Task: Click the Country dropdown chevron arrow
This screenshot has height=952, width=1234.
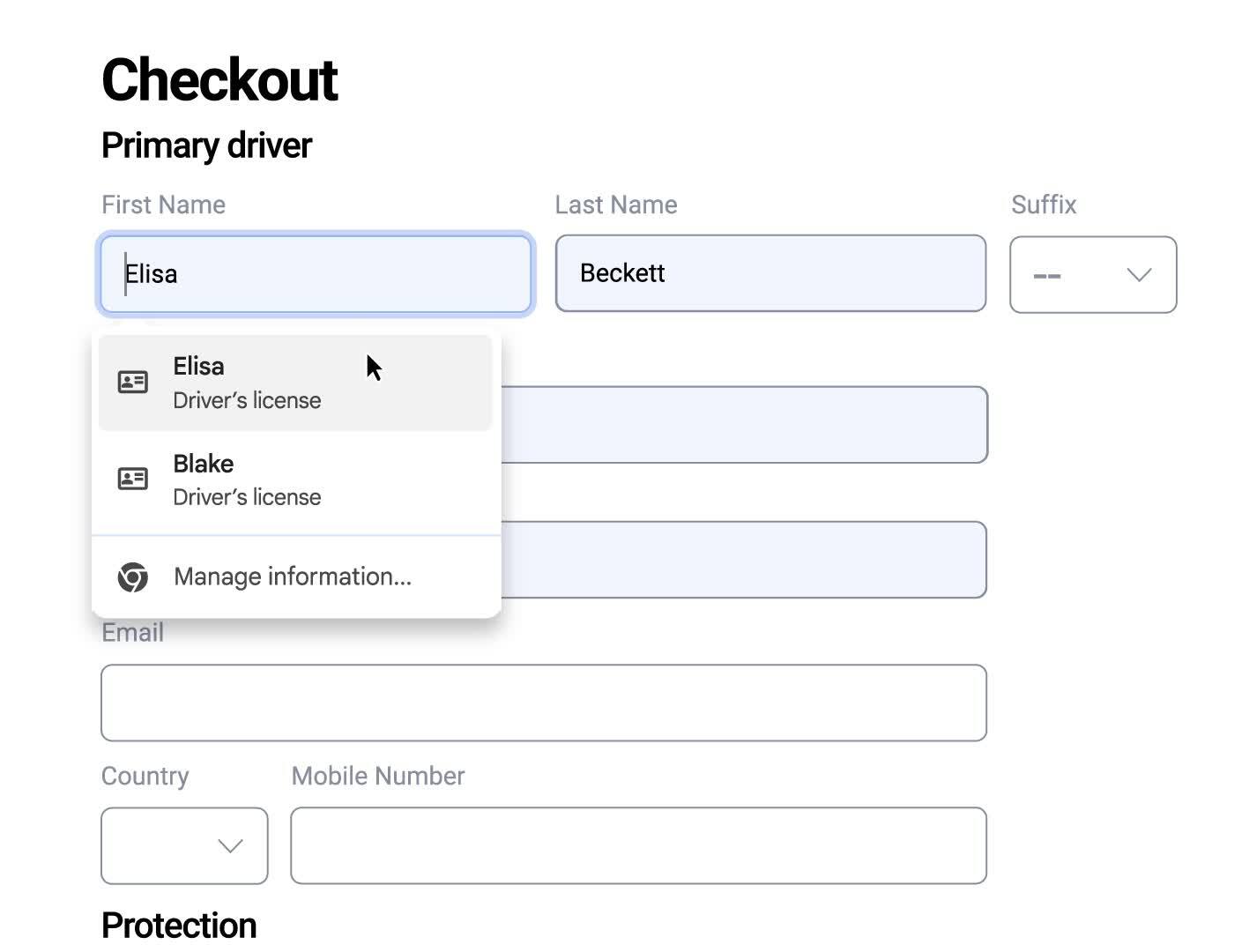Action: click(x=229, y=846)
